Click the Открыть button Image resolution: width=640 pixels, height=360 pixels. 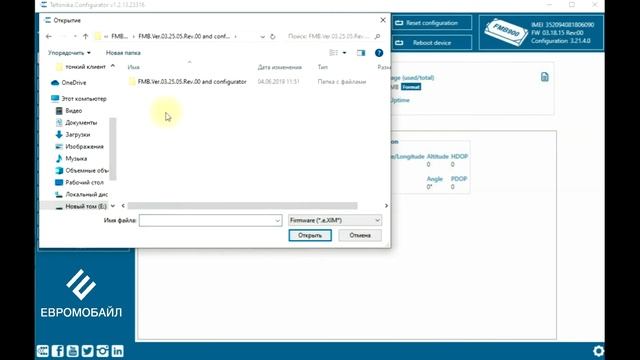(310, 235)
